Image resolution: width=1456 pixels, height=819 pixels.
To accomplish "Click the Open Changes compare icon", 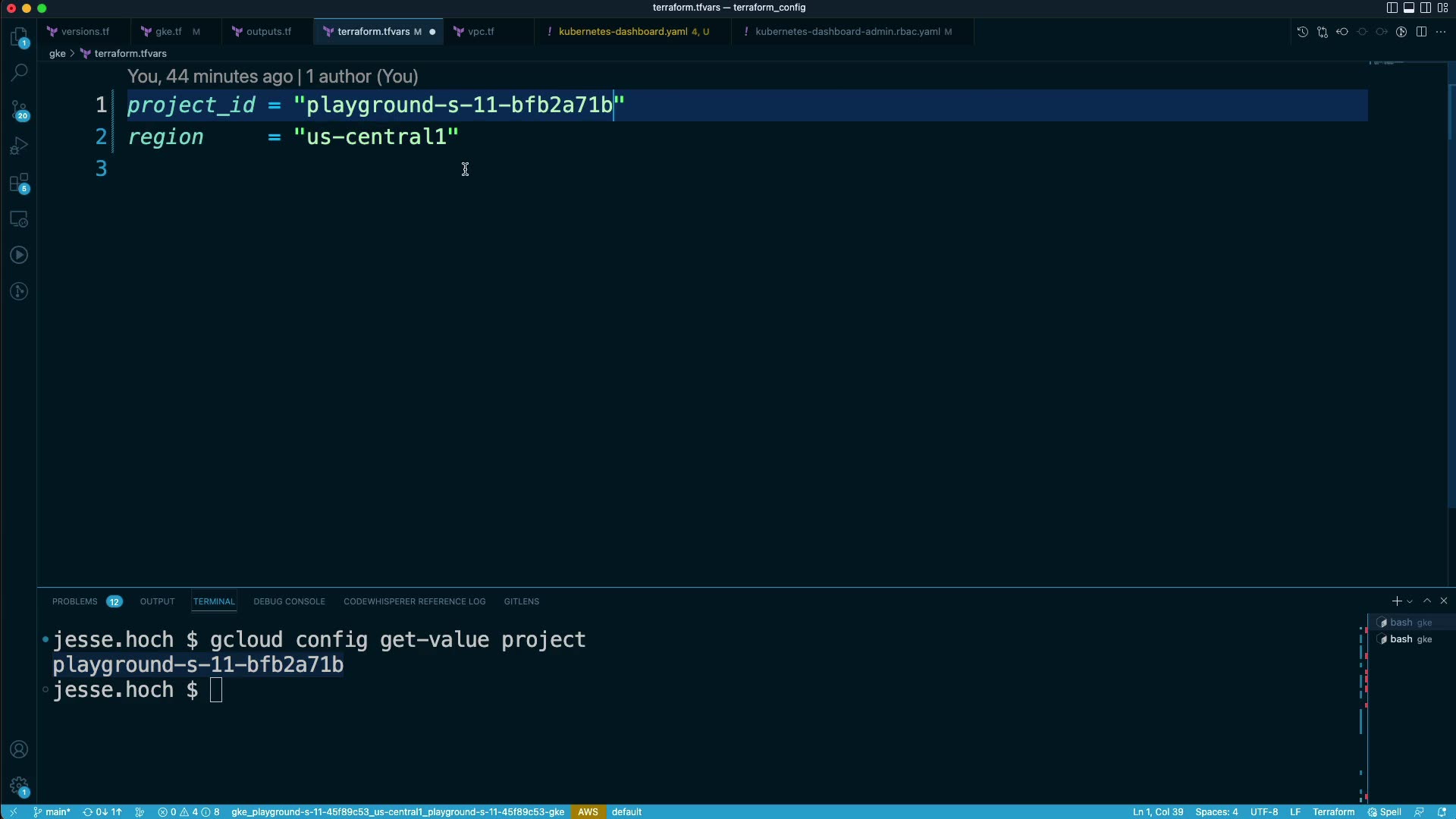I will tap(1323, 32).
